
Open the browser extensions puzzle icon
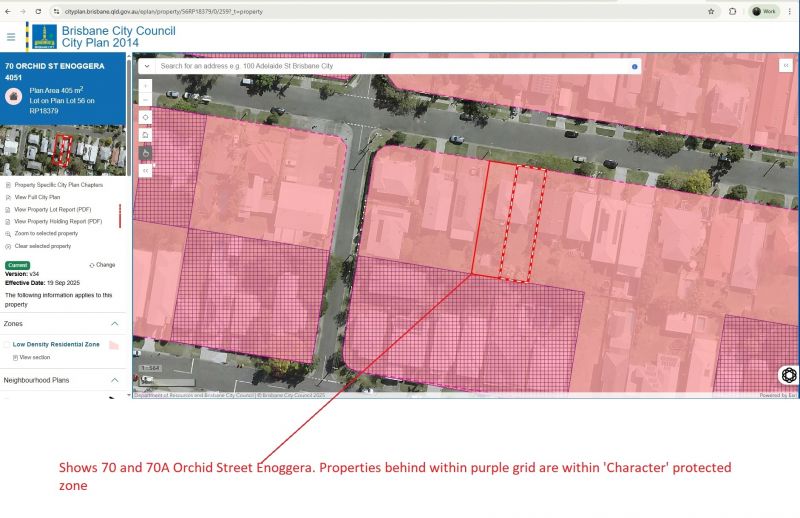[733, 11]
